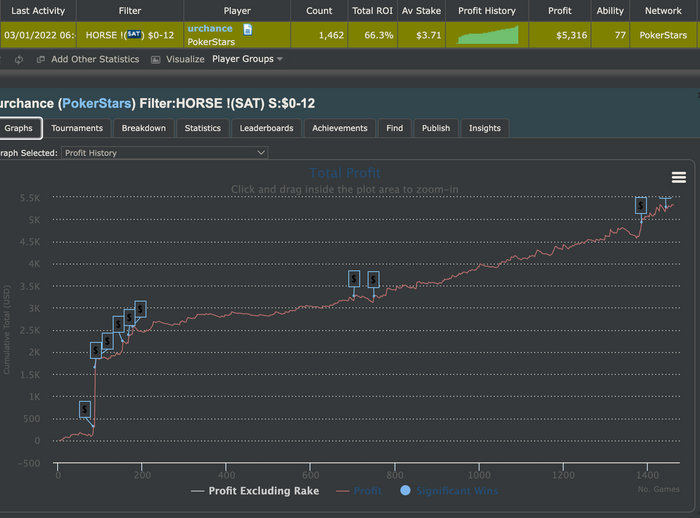The width and height of the screenshot is (700, 518).
Task: Sort by the Count column header
Action: point(319,11)
